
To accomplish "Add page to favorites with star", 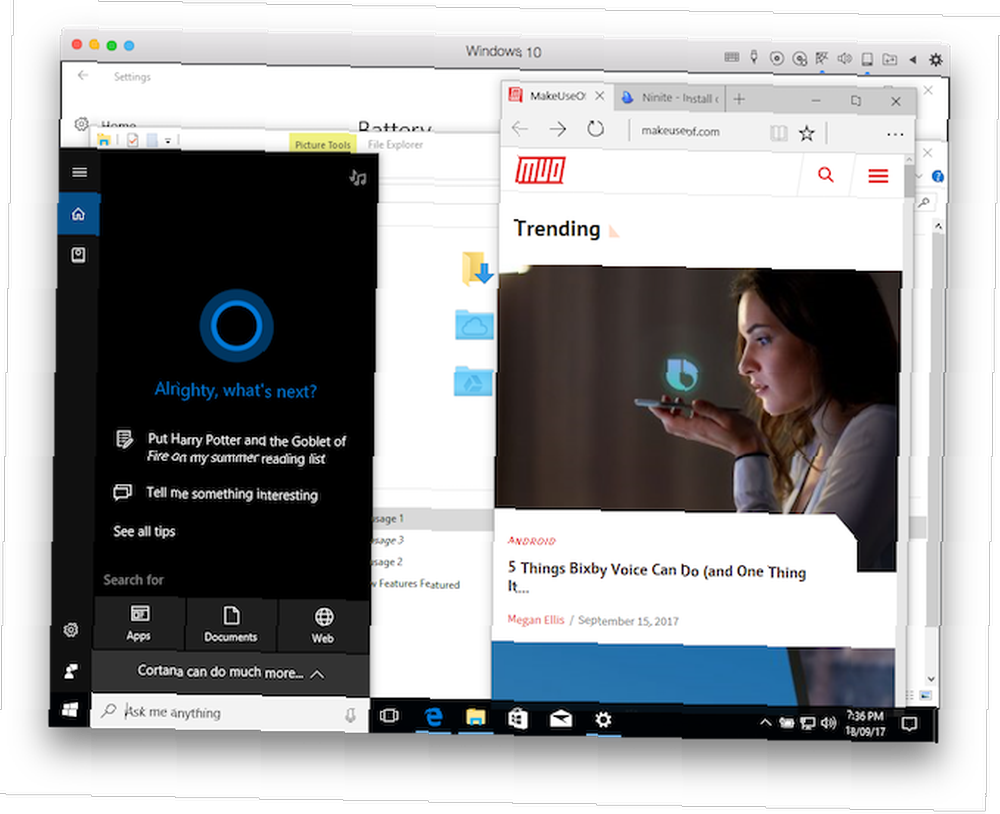I will (x=807, y=133).
